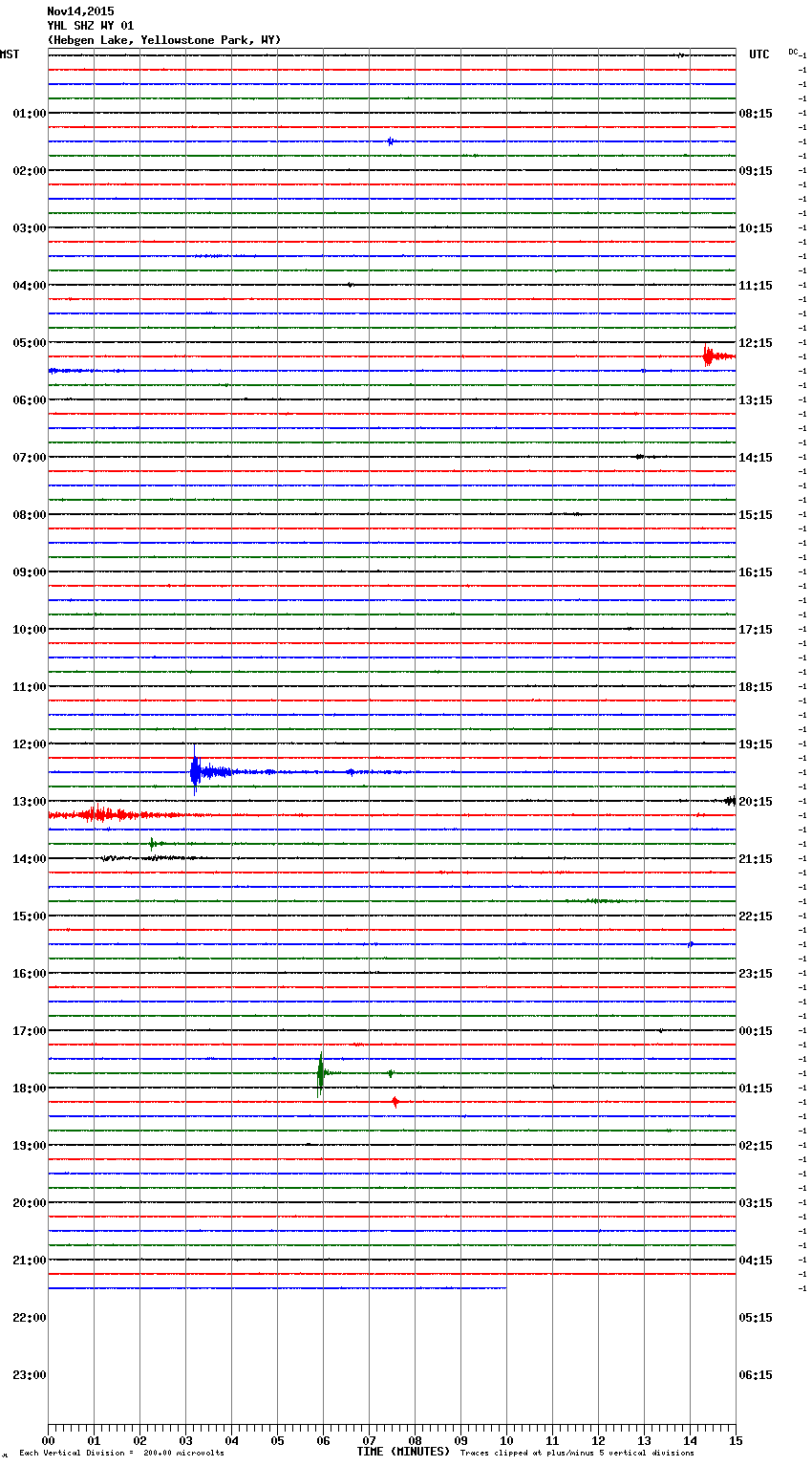Click the "TIME (MINUTES)" axis title
Viewport: 812px width, 1466px height.
coord(403,1452)
